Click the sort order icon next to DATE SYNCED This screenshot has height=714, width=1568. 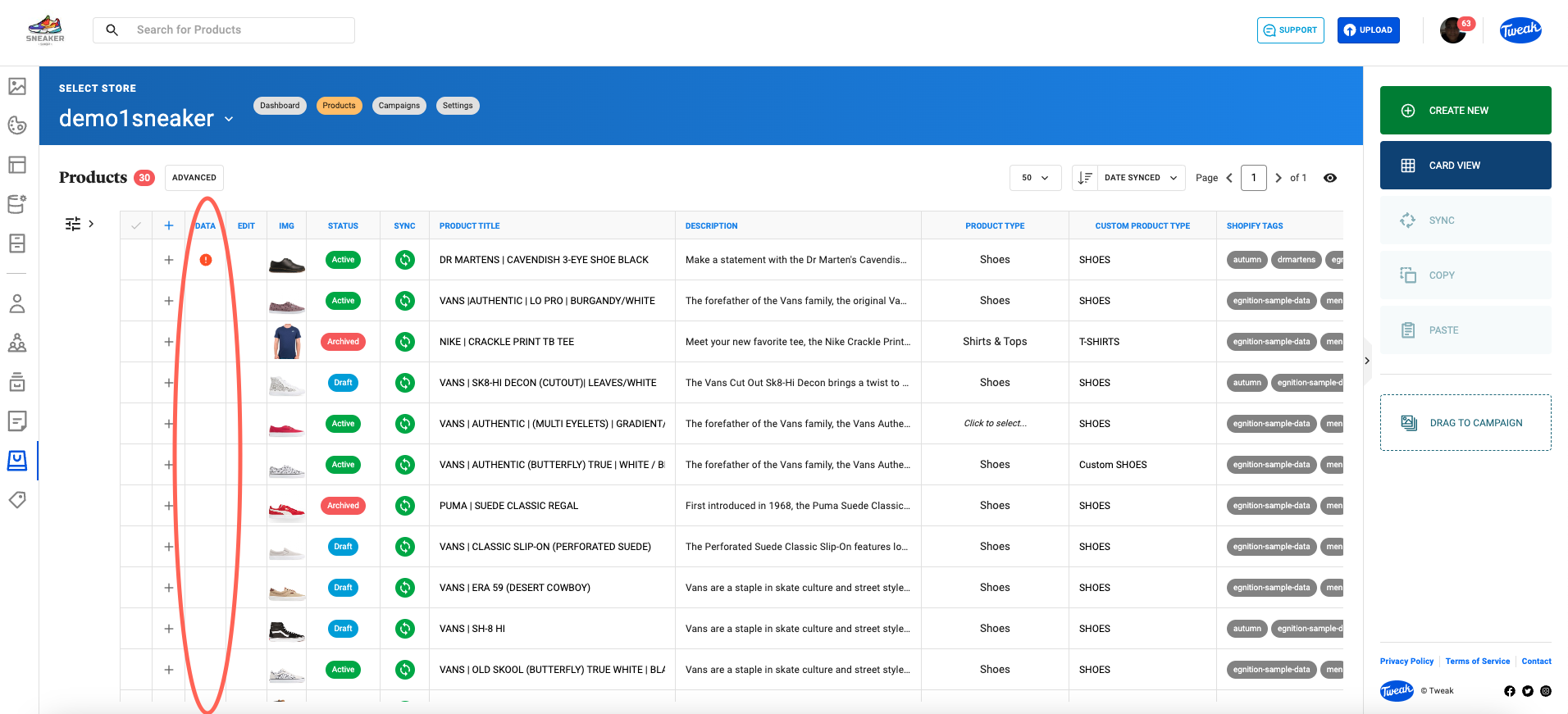click(x=1085, y=178)
